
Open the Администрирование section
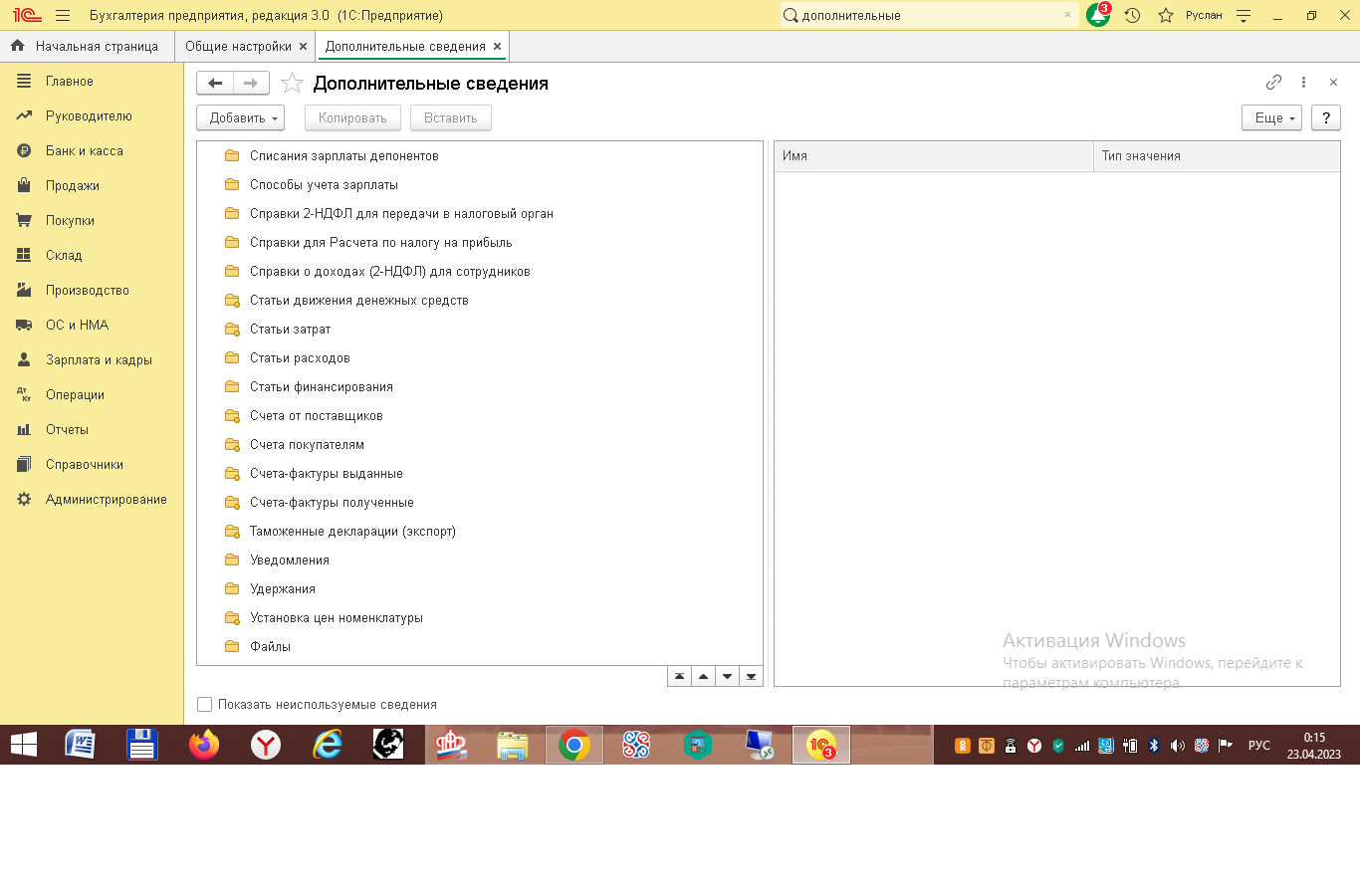(x=107, y=499)
